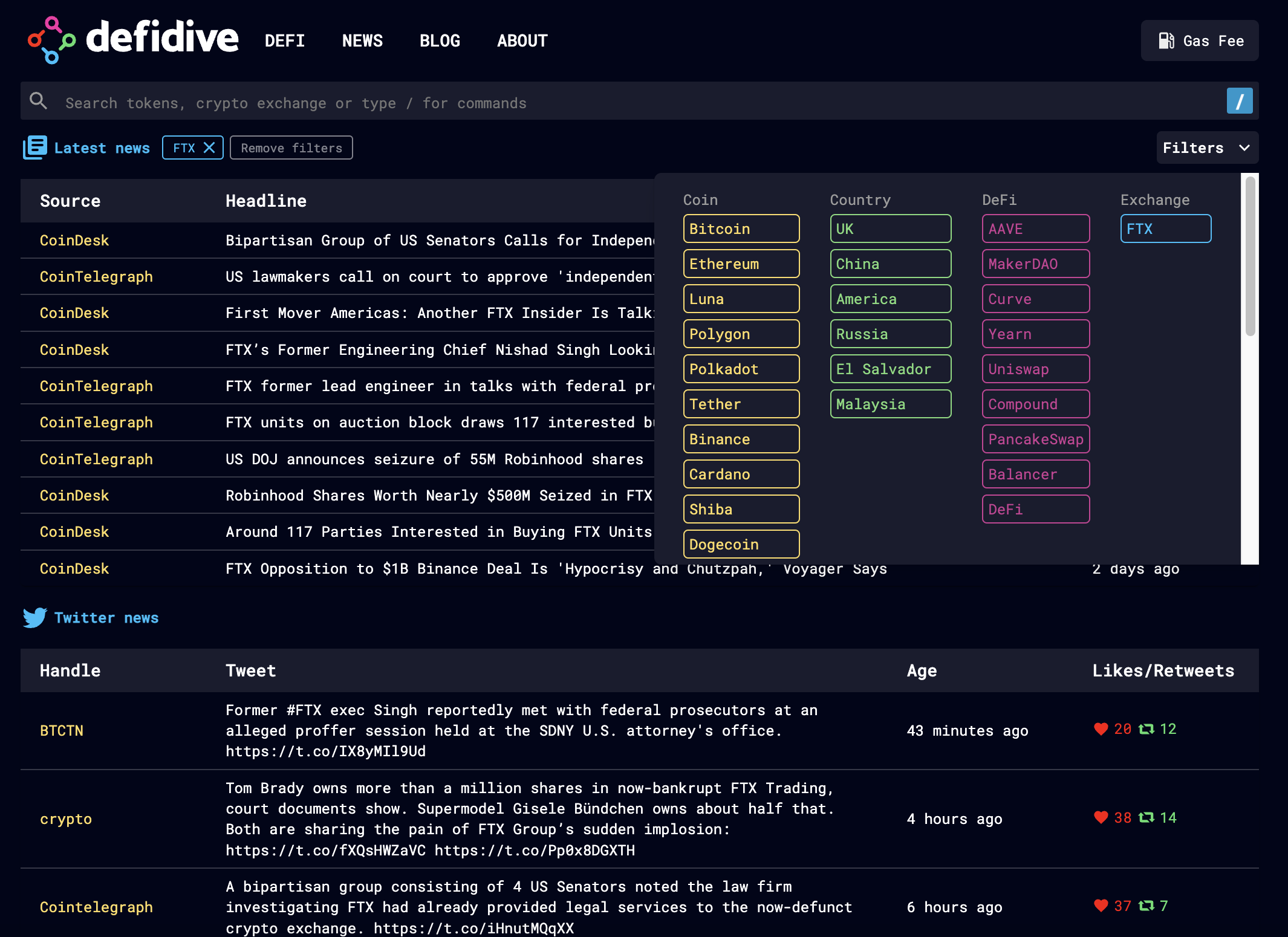Image resolution: width=1288 pixels, height=937 pixels.
Task: Open headline about 55M Robinhood shares seizure
Action: point(434,459)
